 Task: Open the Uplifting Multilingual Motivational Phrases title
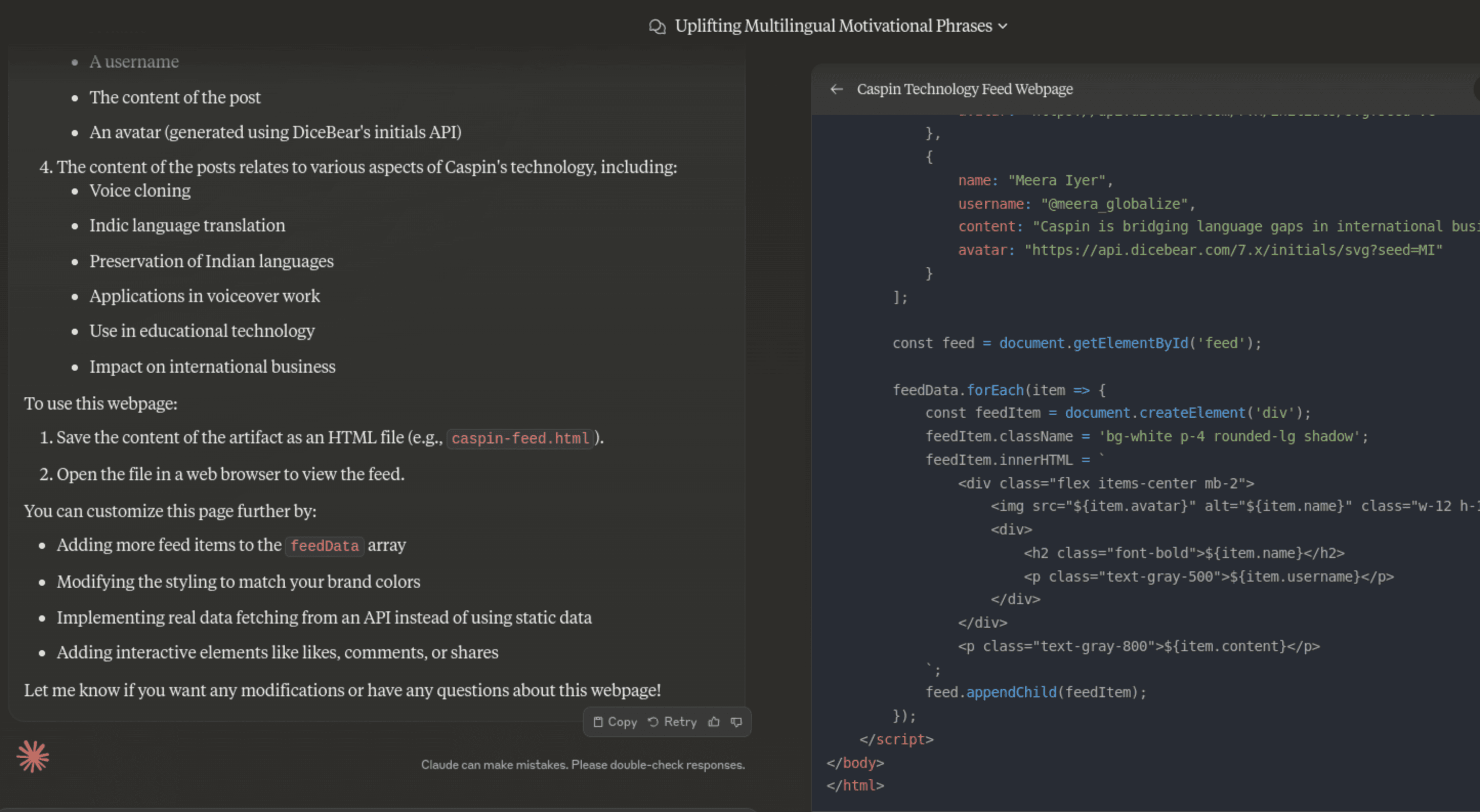[x=833, y=26]
